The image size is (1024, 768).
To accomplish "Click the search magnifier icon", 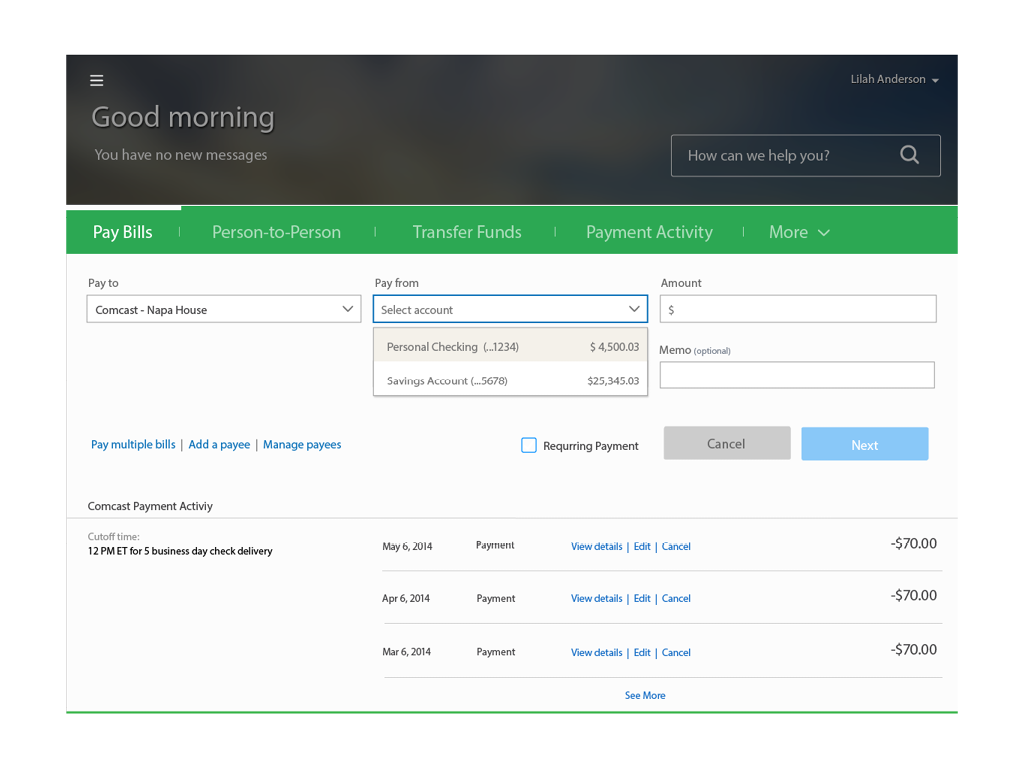I will click(909, 155).
